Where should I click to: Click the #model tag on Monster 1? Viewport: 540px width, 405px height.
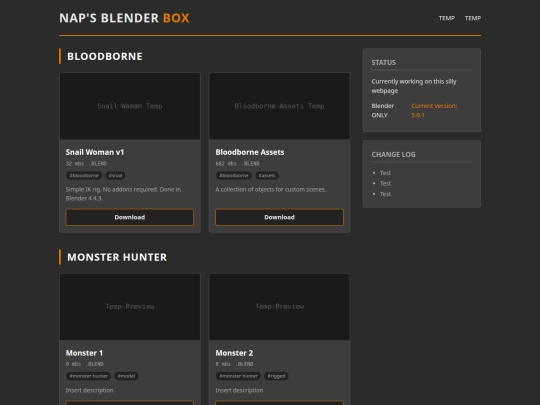pyautogui.click(x=126, y=376)
